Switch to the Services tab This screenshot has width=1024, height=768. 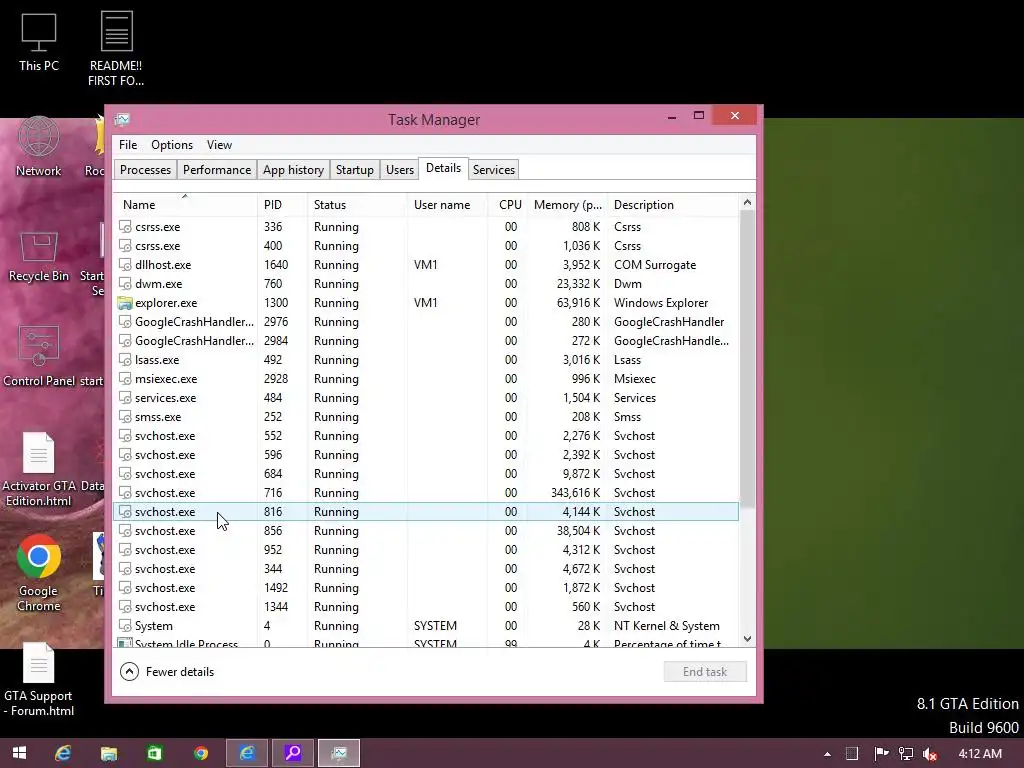point(494,170)
